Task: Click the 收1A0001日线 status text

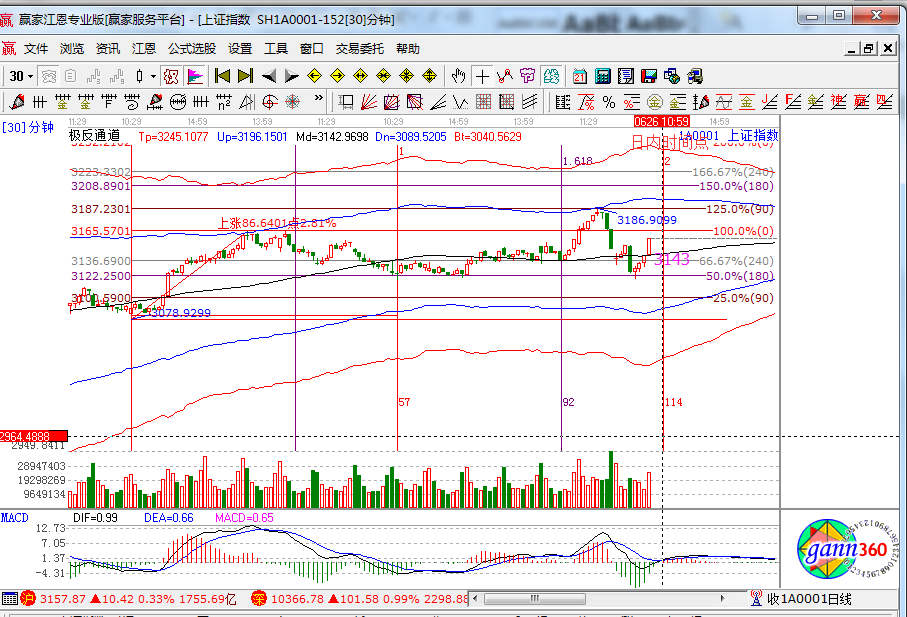Action: [x=809, y=599]
